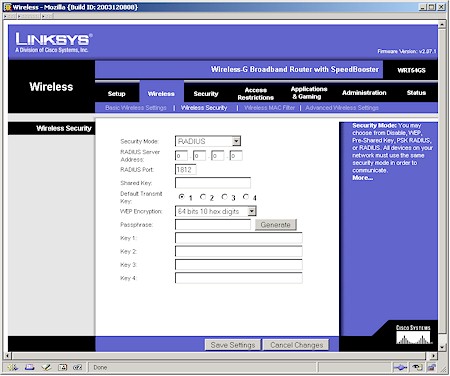Open the Administration tab

pyautogui.click(x=364, y=93)
